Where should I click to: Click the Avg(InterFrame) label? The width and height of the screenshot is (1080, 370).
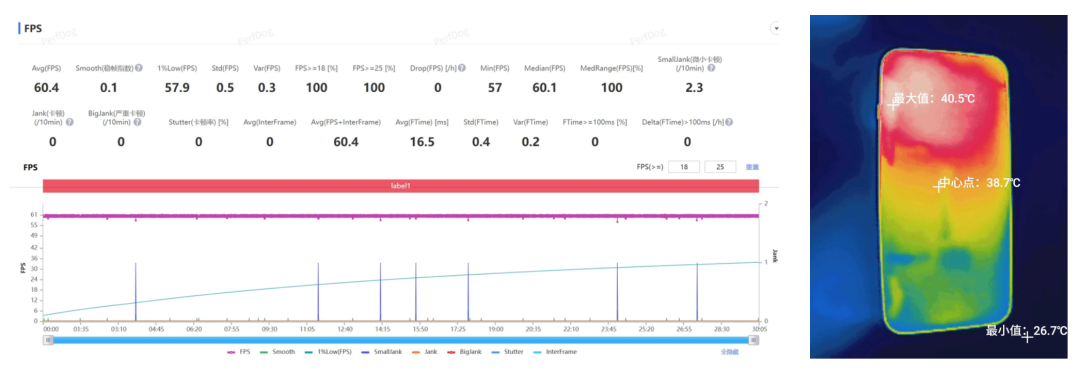tap(270, 122)
